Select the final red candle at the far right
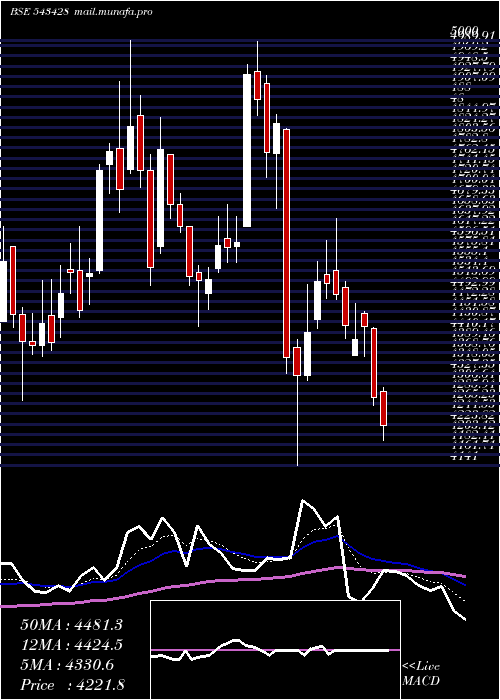The height and width of the screenshot is (700, 500). coord(383,408)
